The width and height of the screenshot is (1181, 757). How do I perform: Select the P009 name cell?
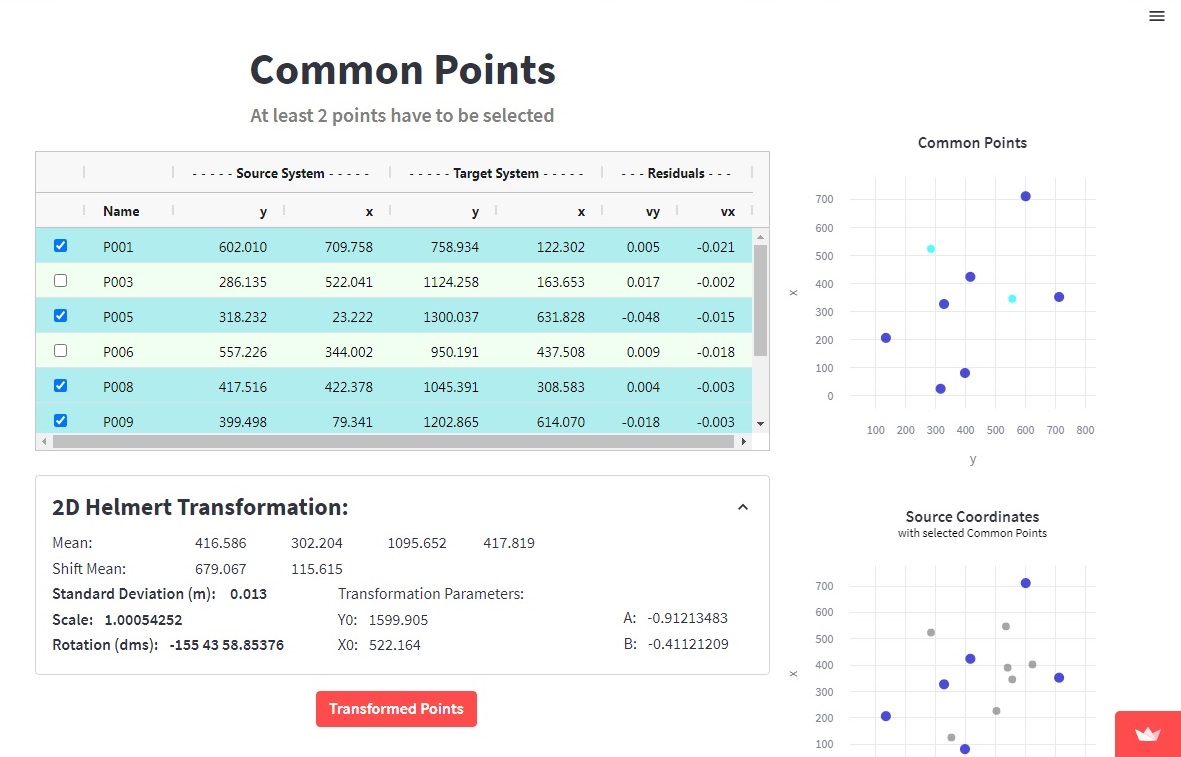[118, 422]
